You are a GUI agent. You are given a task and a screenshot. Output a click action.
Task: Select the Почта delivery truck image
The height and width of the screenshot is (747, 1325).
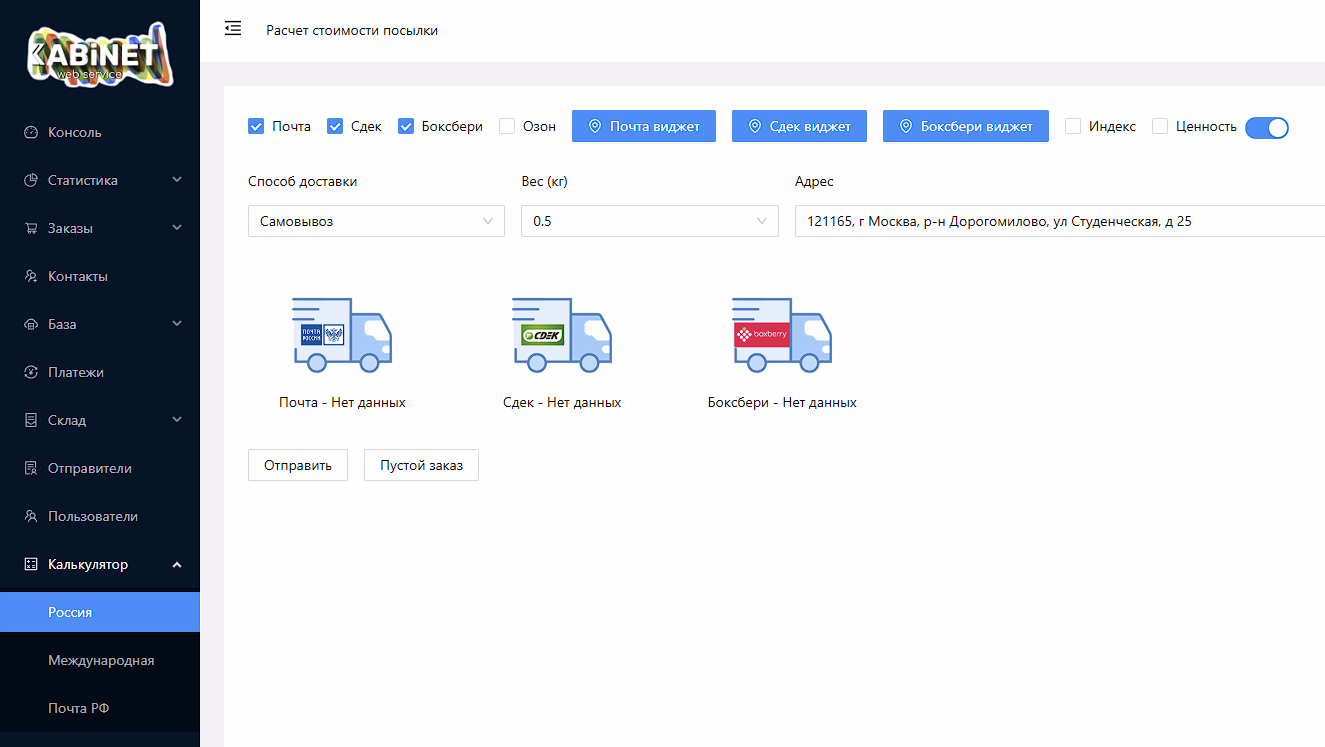point(342,335)
